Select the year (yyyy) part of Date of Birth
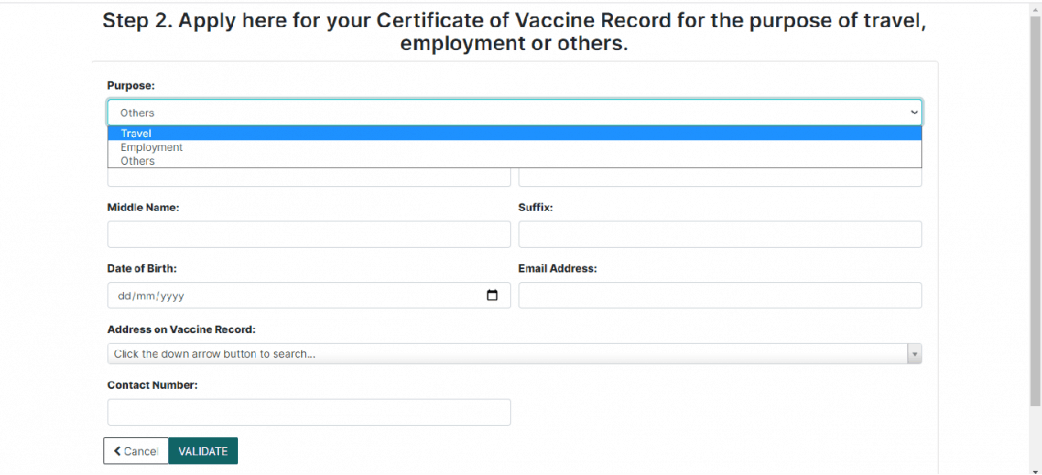Image resolution: width=1042 pixels, height=475 pixels. point(171,296)
